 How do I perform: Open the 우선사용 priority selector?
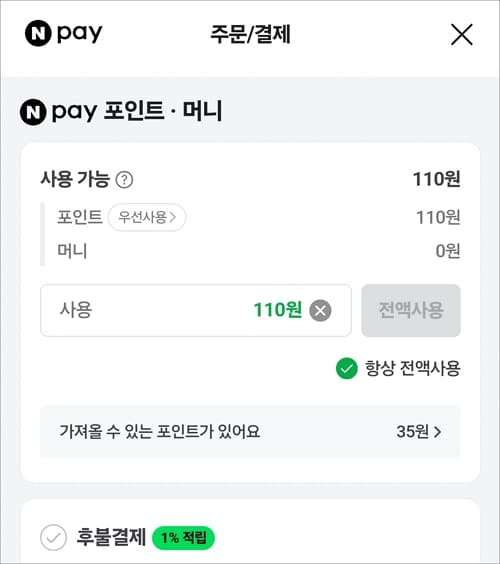(147, 217)
